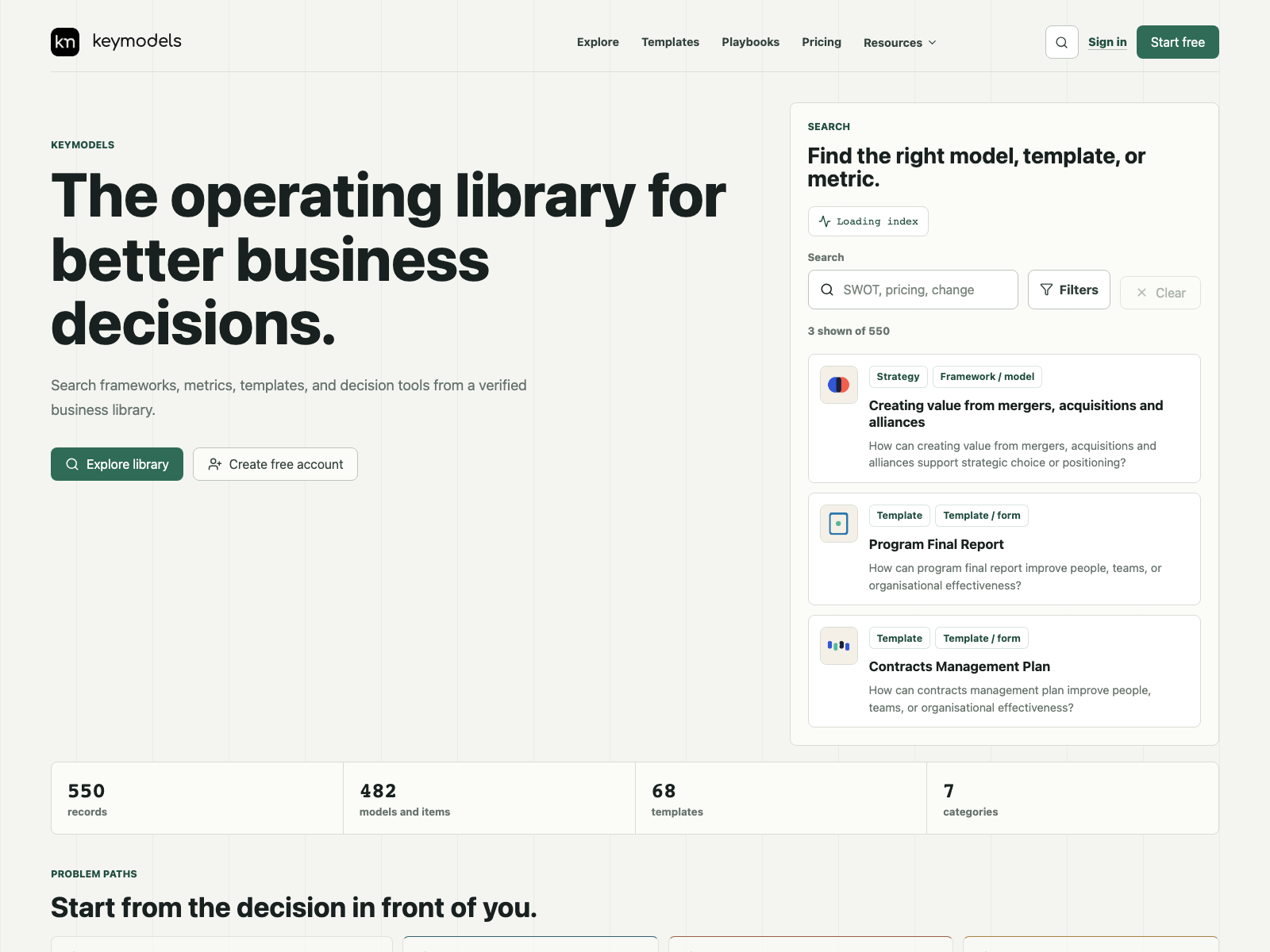Click the keymodels km logo icon

pyautogui.click(x=65, y=42)
